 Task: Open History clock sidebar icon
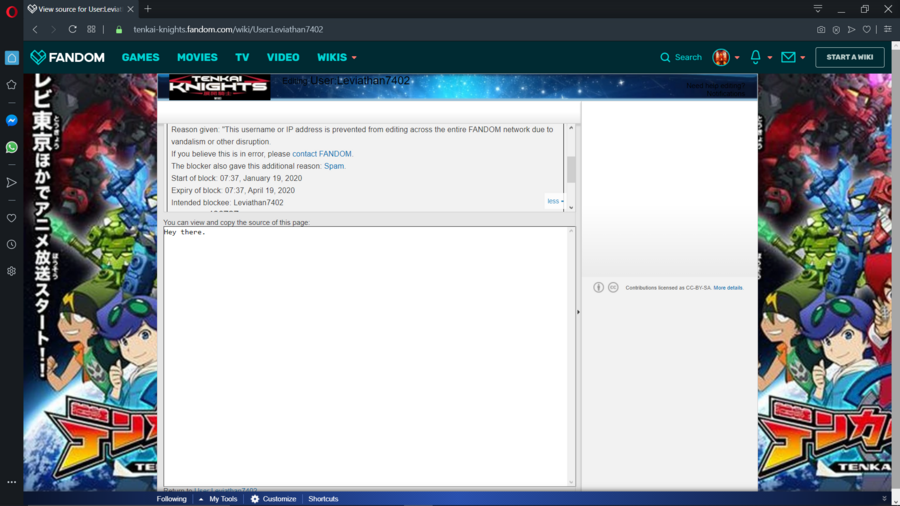11,244
